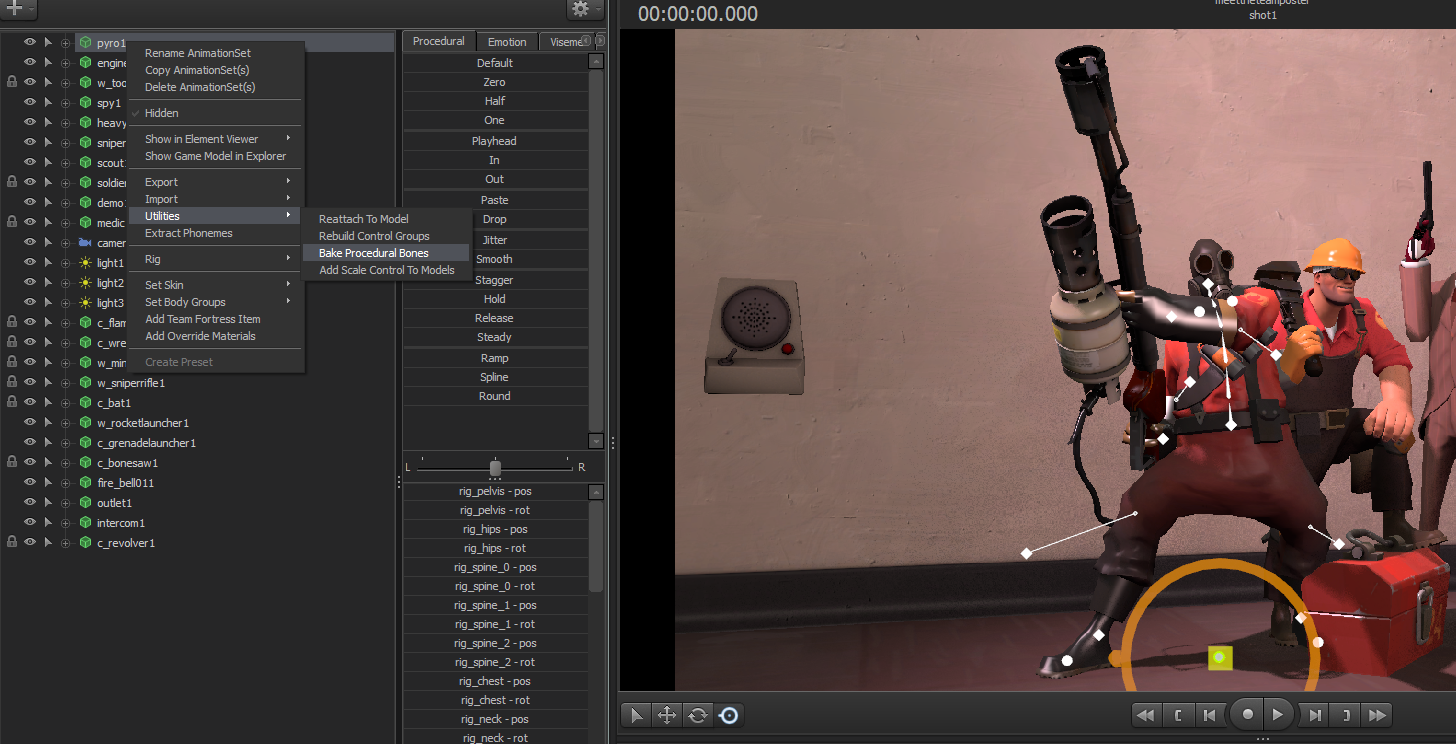Hide spy1 using its eye icon
1456x744 pixels.
coord(30,103)
